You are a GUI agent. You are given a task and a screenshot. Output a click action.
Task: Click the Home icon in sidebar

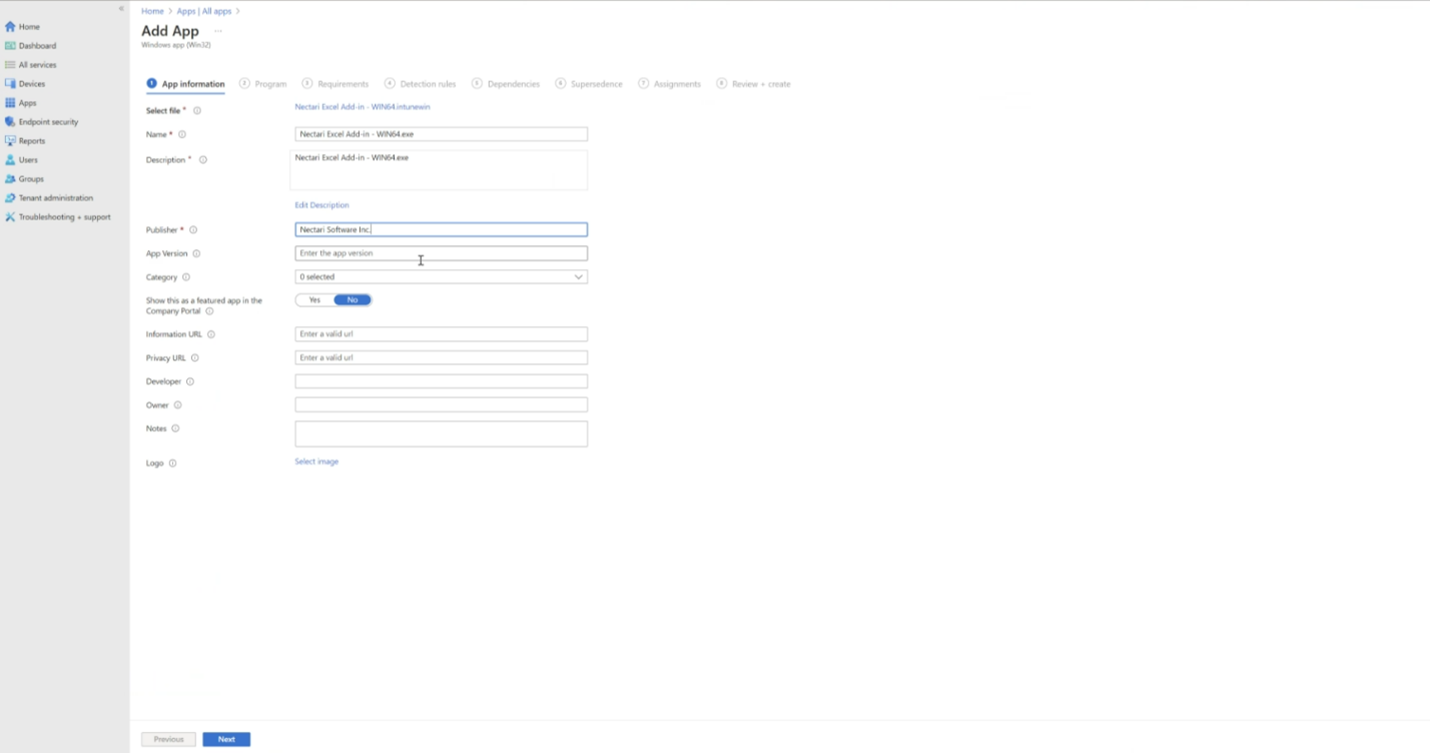10,27
